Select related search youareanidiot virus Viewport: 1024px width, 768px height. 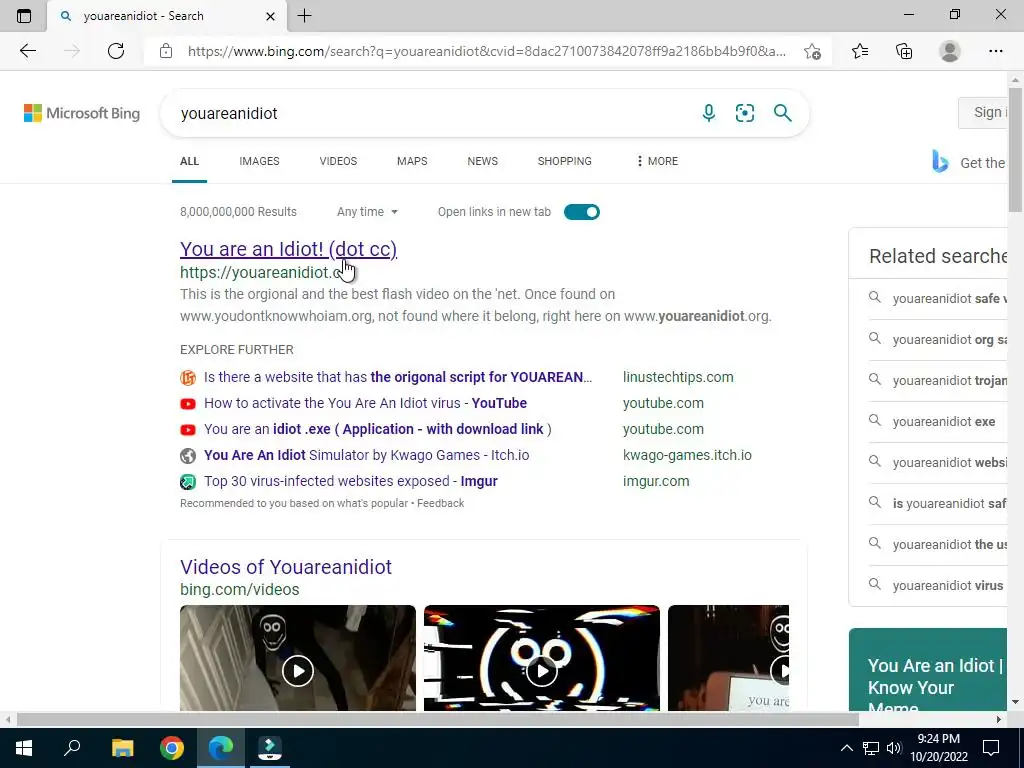coord(948,585)
